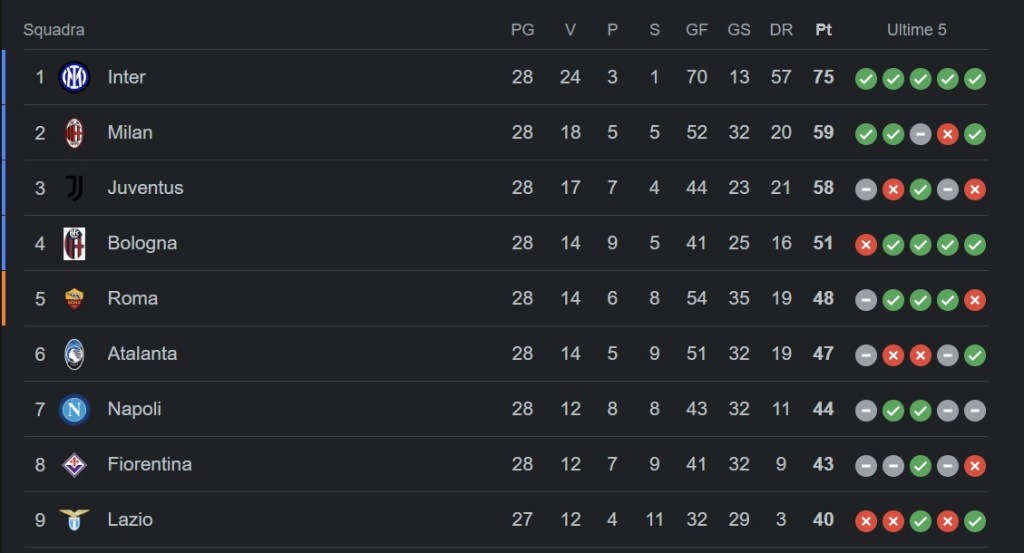Click the Lazio eagle crest icon

click(74, 519)
